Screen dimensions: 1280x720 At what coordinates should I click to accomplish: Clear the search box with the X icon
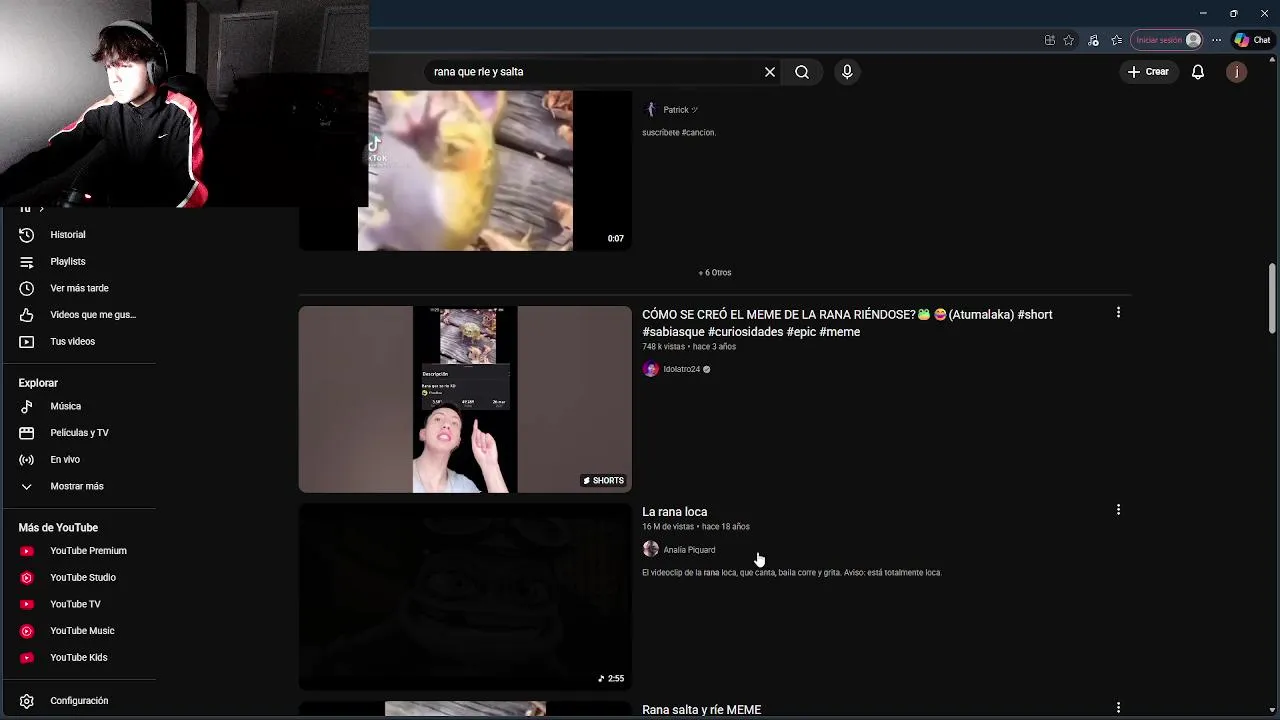click(770, 72)
